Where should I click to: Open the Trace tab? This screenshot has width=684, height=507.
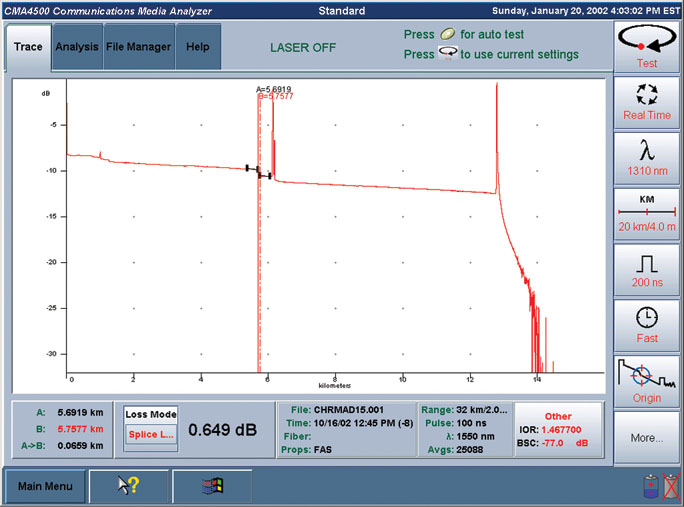coord(27,47)
